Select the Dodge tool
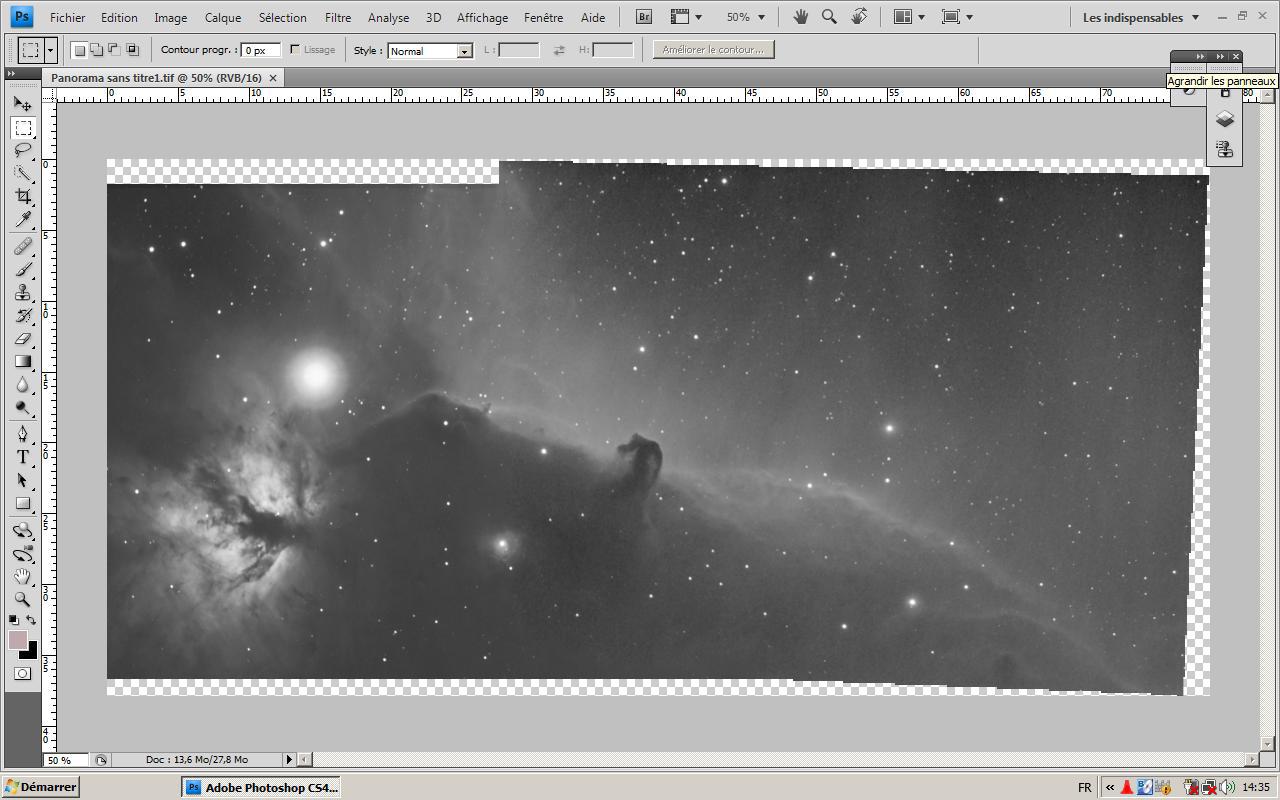The width and height of the screenshot is (1280, 800). (22, 408)
